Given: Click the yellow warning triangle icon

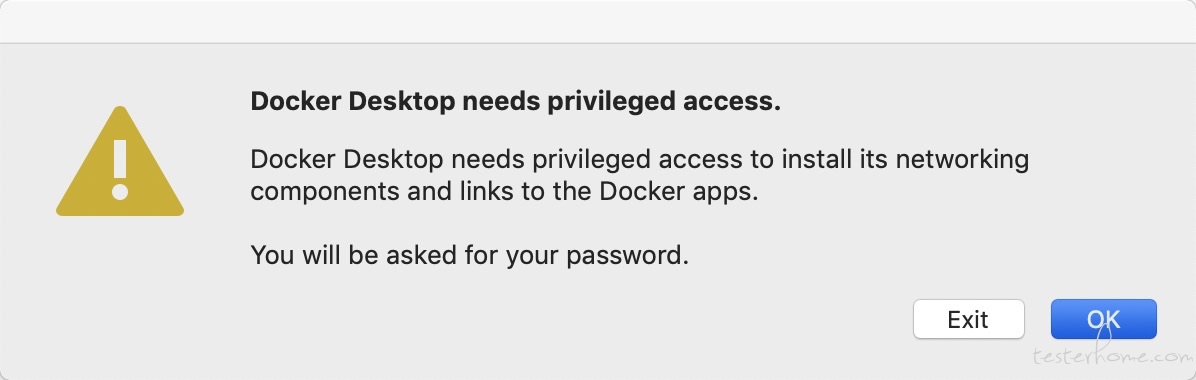Looking at the screenshot, I should (x=120, y=162).
